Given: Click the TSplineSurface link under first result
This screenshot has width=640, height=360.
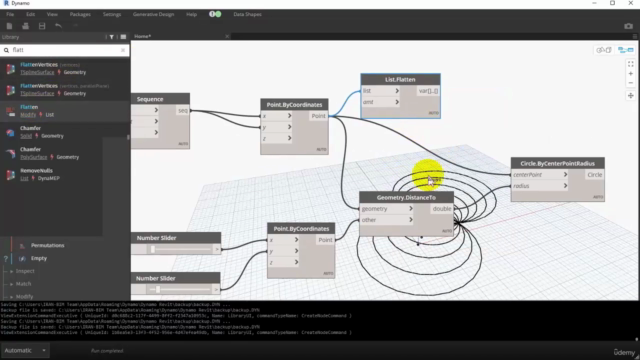Looking at the screenshot, I should [x=37, y=72].
